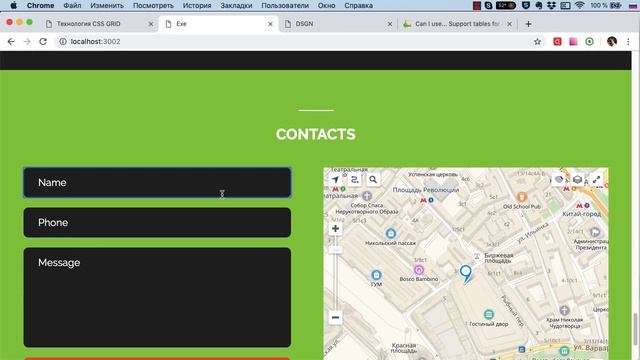Switch the Russian flag input source
640x360 pixels.
click(632, 6)
